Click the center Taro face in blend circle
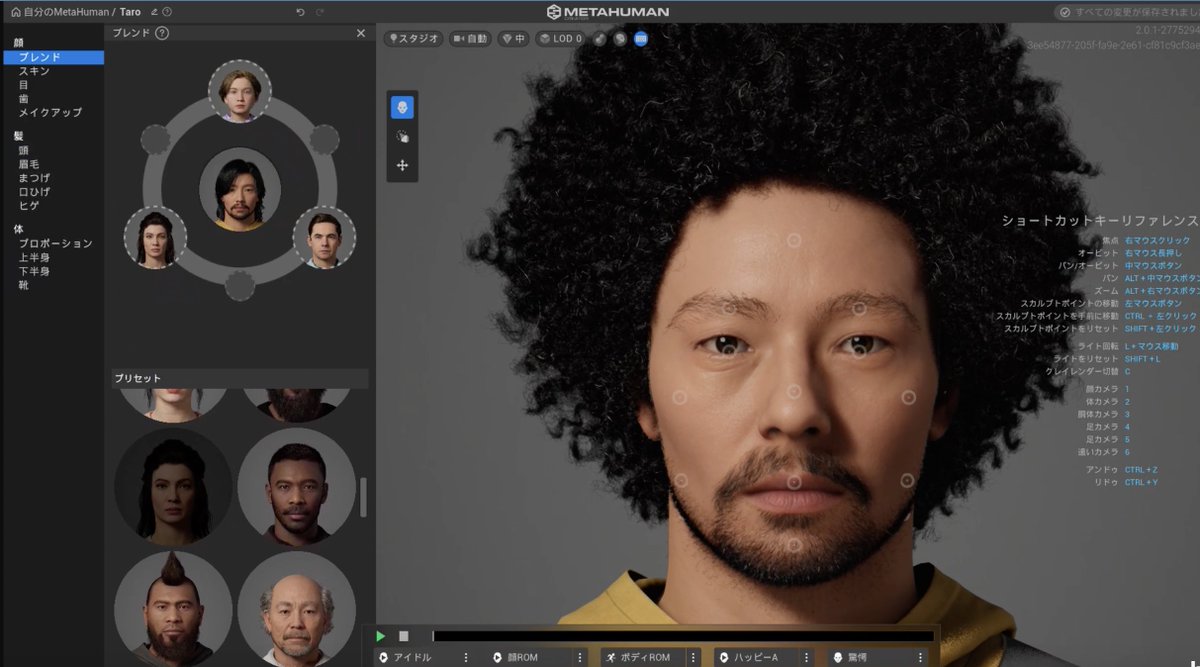 tap(239, 190)
